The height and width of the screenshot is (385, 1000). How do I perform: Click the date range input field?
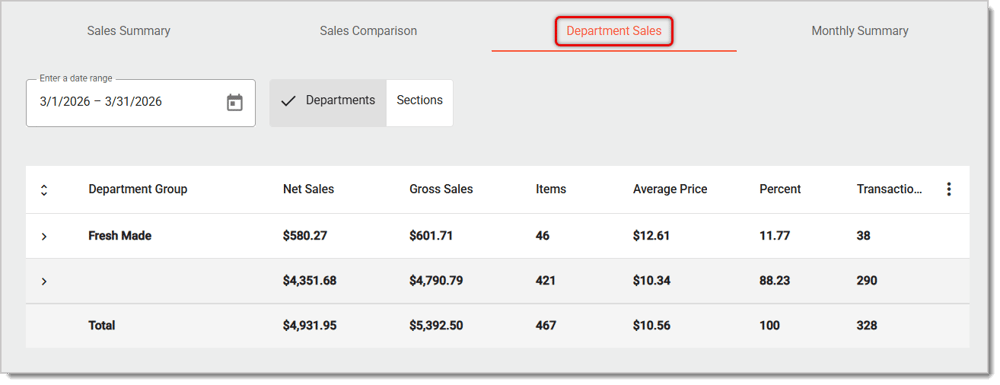(x=140, y=103)
